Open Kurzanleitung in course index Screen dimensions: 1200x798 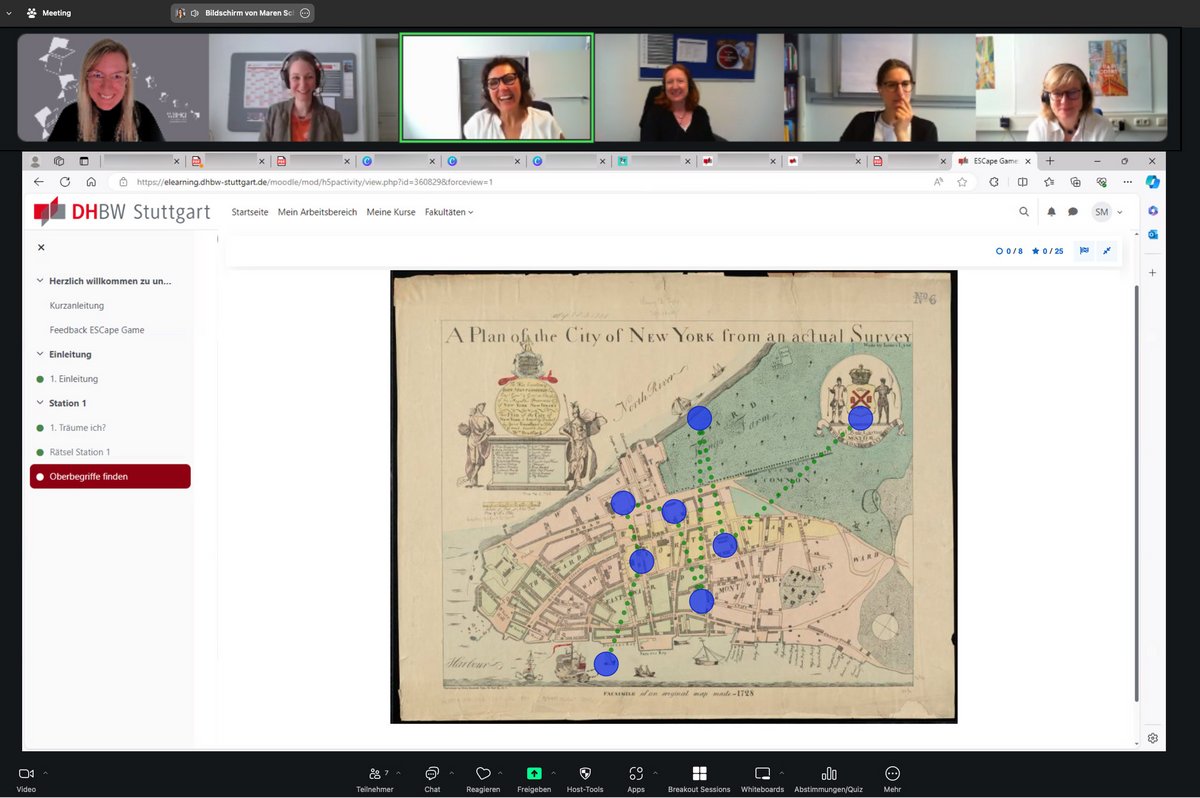[77, 306]
